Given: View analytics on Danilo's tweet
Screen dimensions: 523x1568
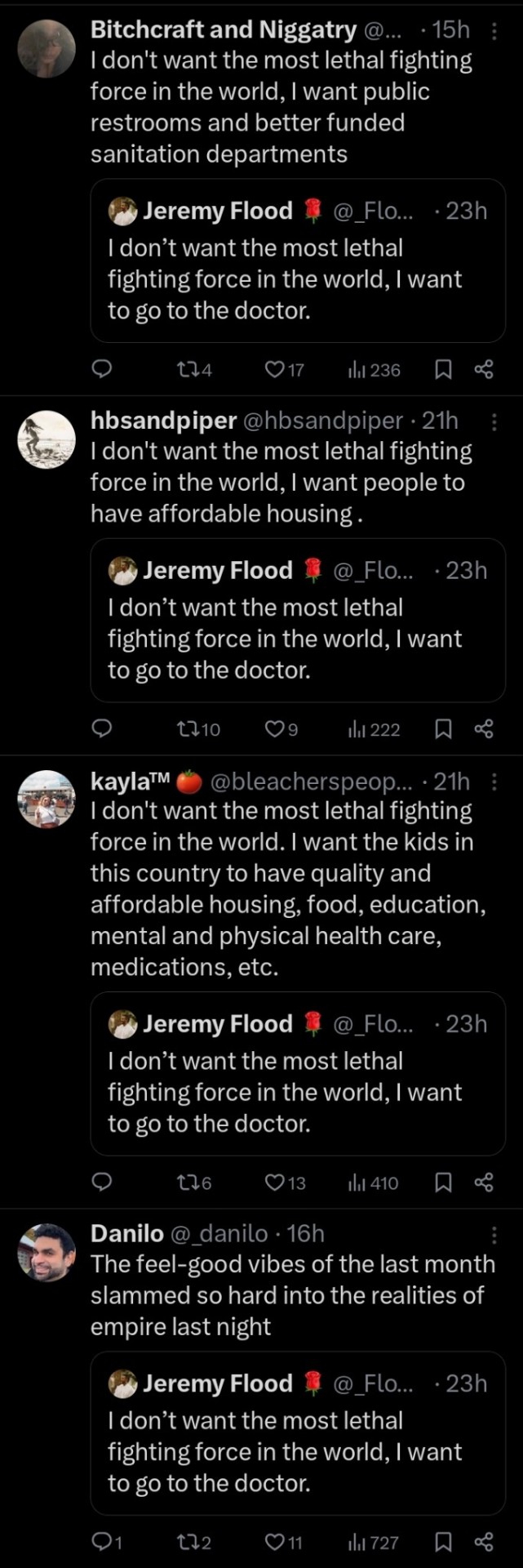Looking at the screenshot, I should coord(374,1542).
